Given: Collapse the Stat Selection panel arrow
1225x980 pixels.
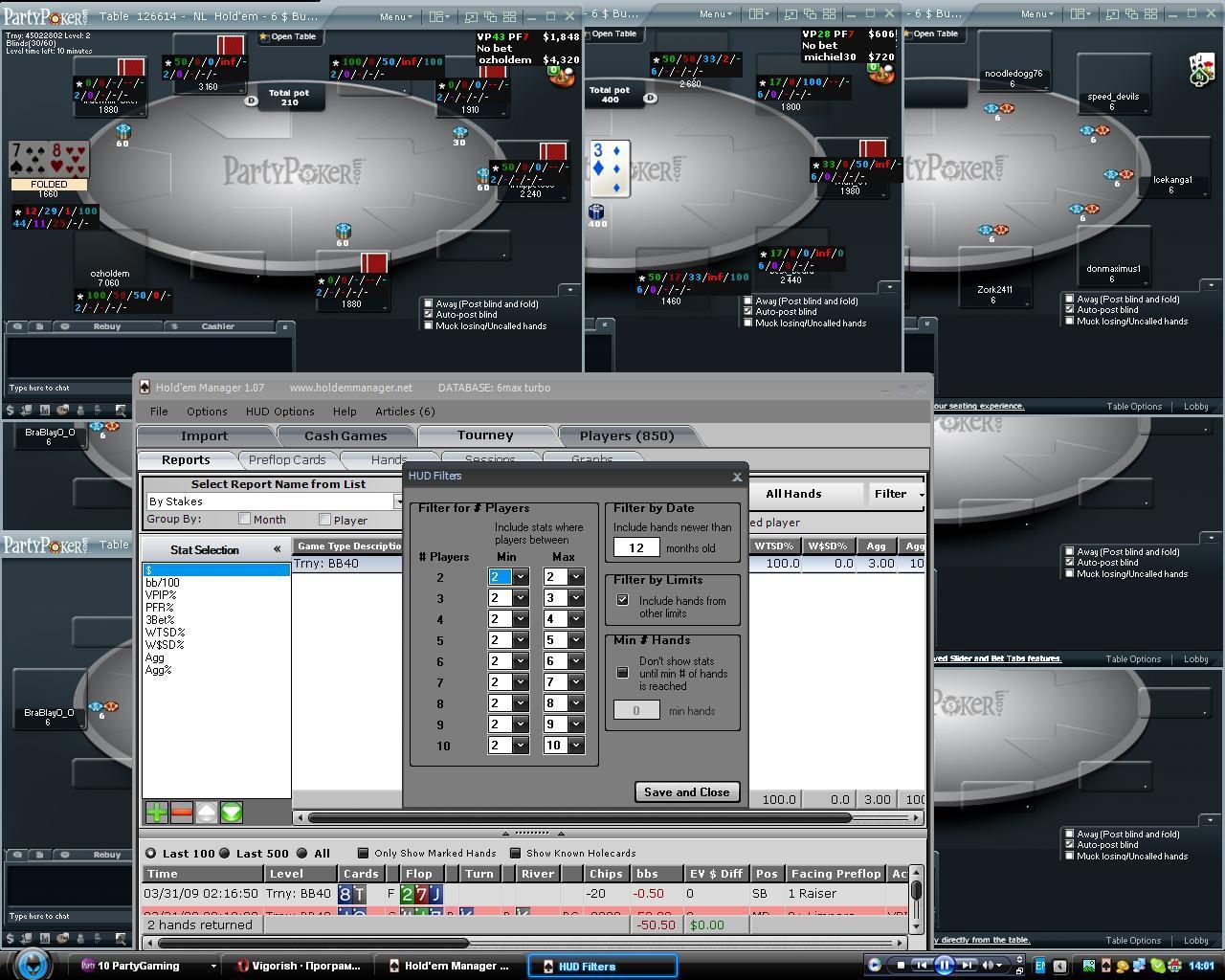Looking at the screenshot, I should tap(277, 549).
